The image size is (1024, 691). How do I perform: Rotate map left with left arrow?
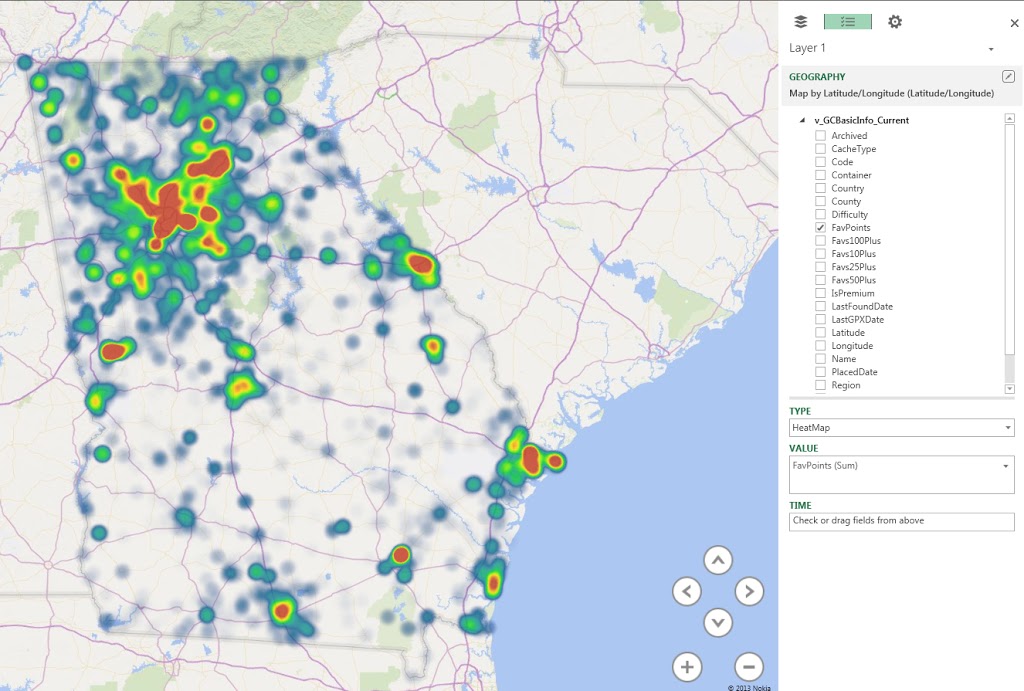click(686, 591)
